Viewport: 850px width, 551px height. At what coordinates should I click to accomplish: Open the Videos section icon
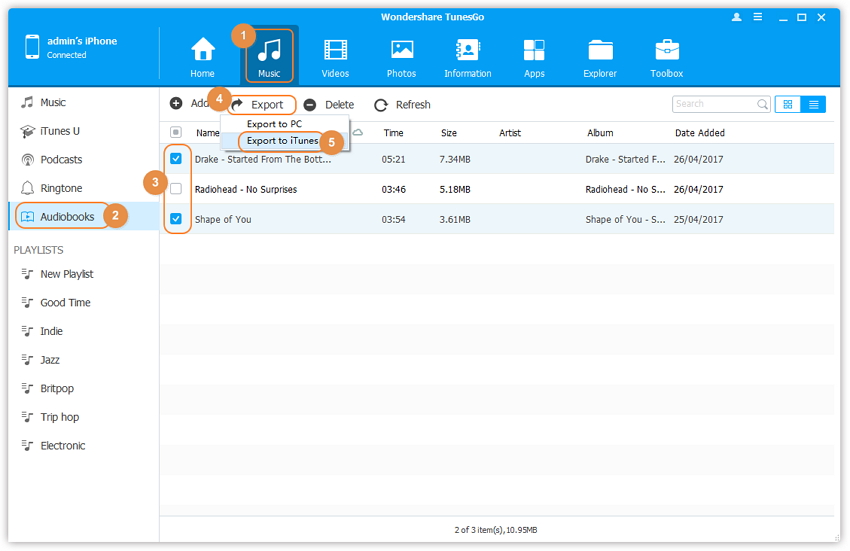tap(335, 56)
